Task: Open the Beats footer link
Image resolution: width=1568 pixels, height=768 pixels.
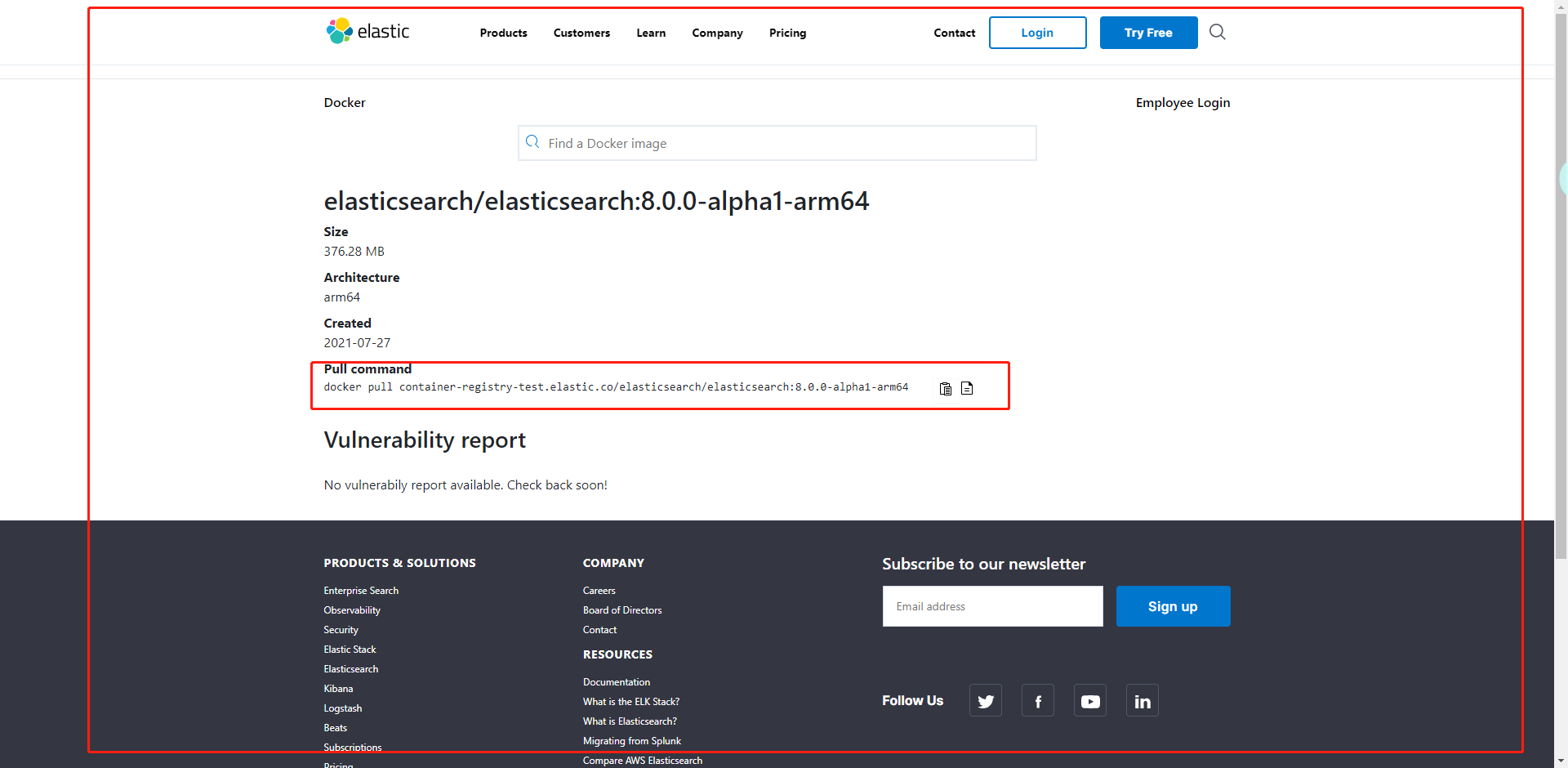Action: (x=335, y=728)
